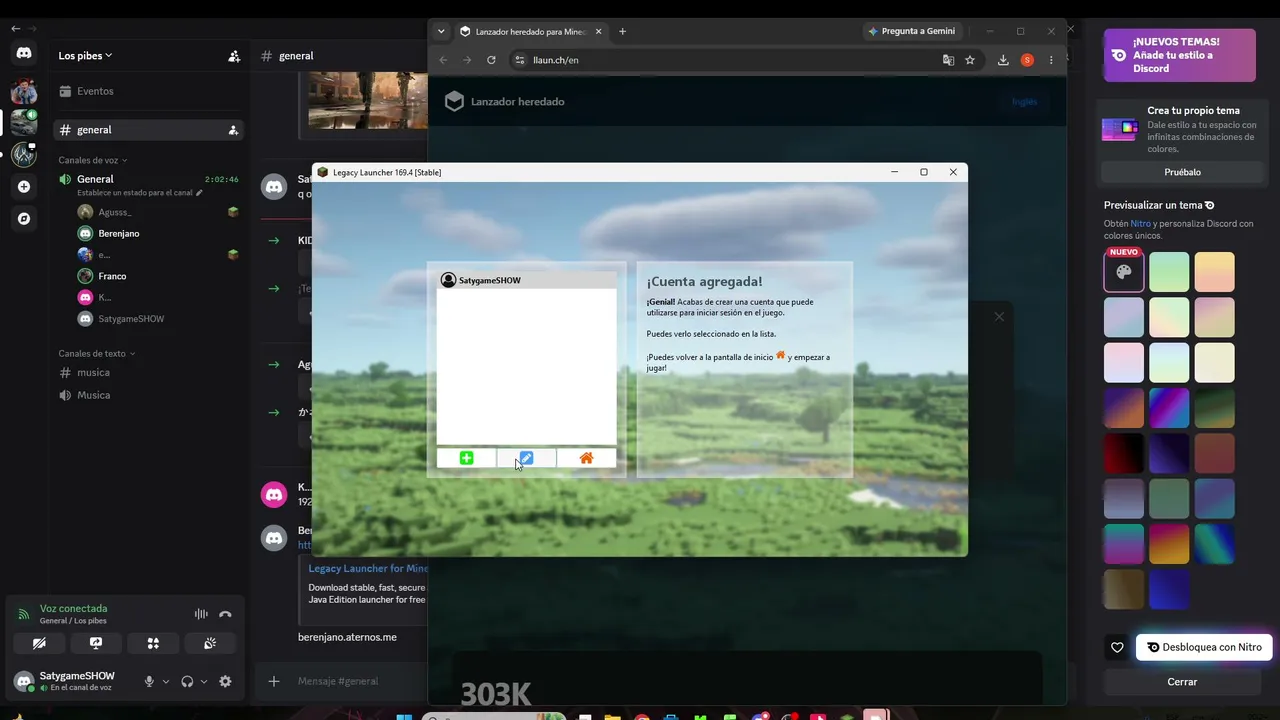Image resolution: width=1280 pixels, height=720 pixels.
Task: Choose the custom palette theme marked NUEVO
Action: pyautogui.click(x=1124, y=272)
